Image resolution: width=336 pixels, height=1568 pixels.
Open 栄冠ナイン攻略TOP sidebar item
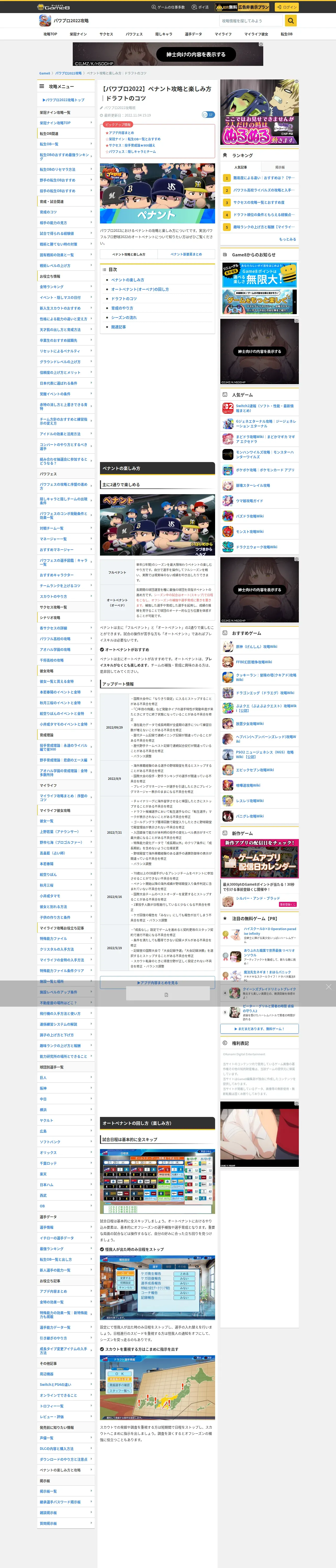[66, 123]
